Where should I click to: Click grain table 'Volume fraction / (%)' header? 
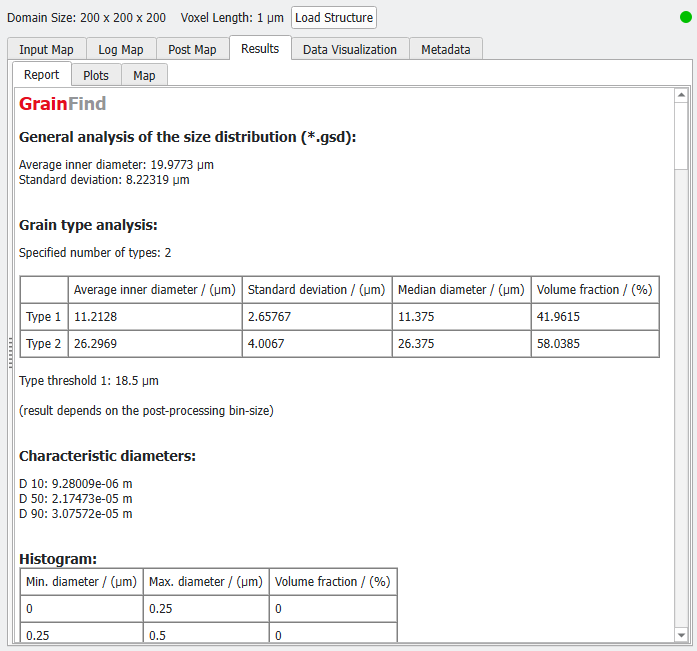point(594,290)
